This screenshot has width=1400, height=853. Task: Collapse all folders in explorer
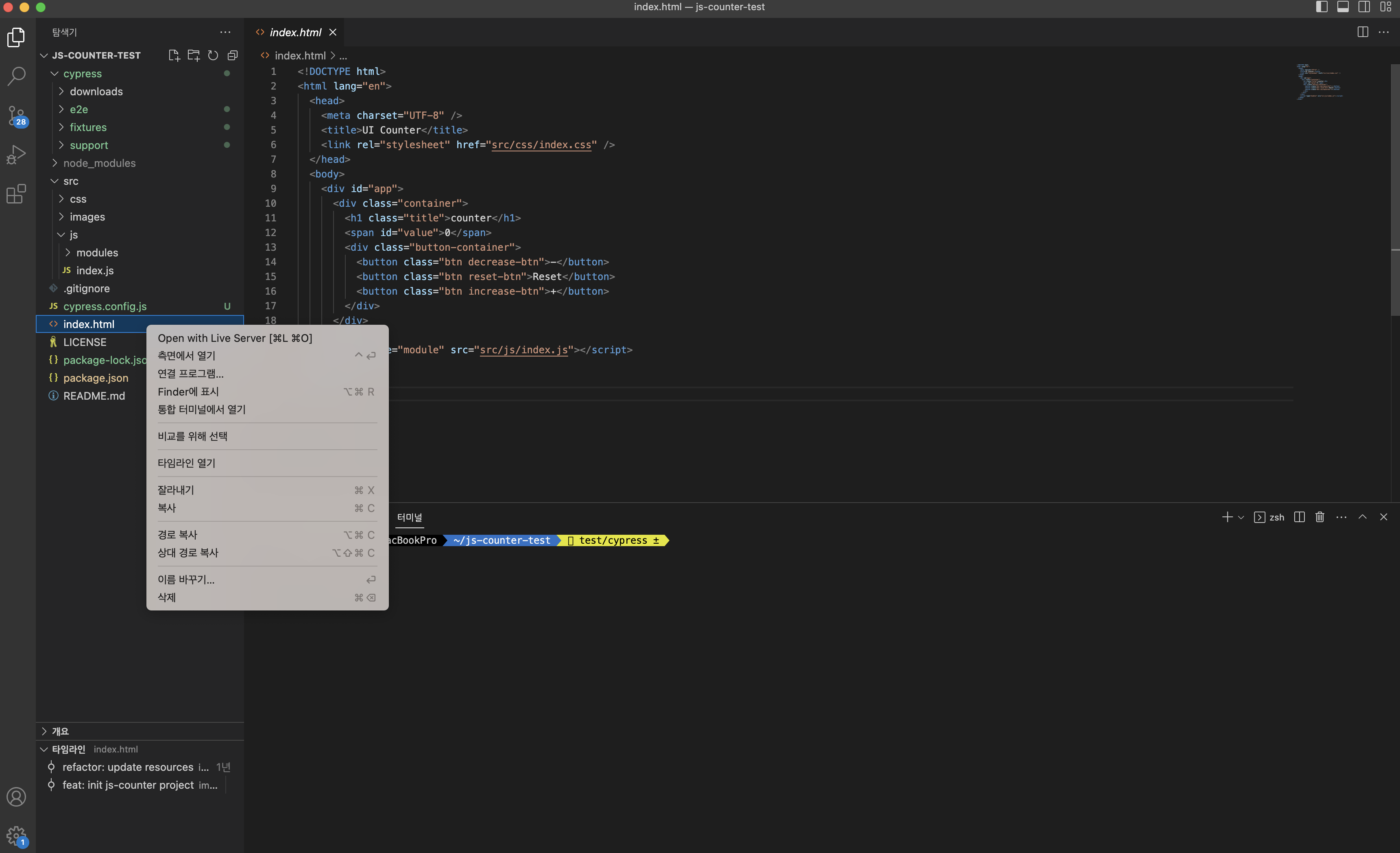pos(232,55)
